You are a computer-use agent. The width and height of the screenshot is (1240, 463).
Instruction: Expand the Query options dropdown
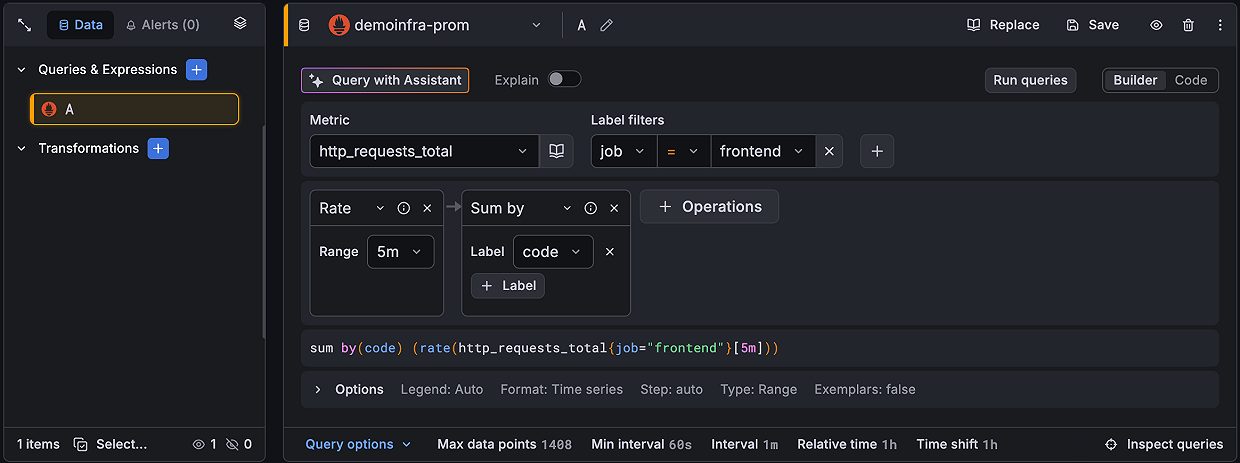(x=358, y=444)
